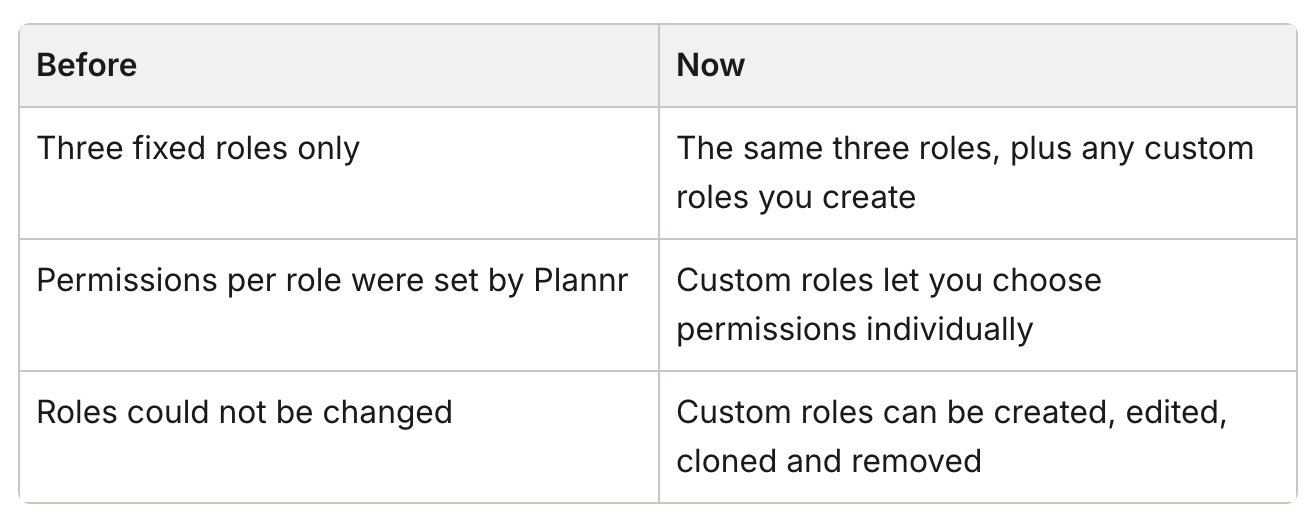Click the "Now" column header

tap(711, 66)
